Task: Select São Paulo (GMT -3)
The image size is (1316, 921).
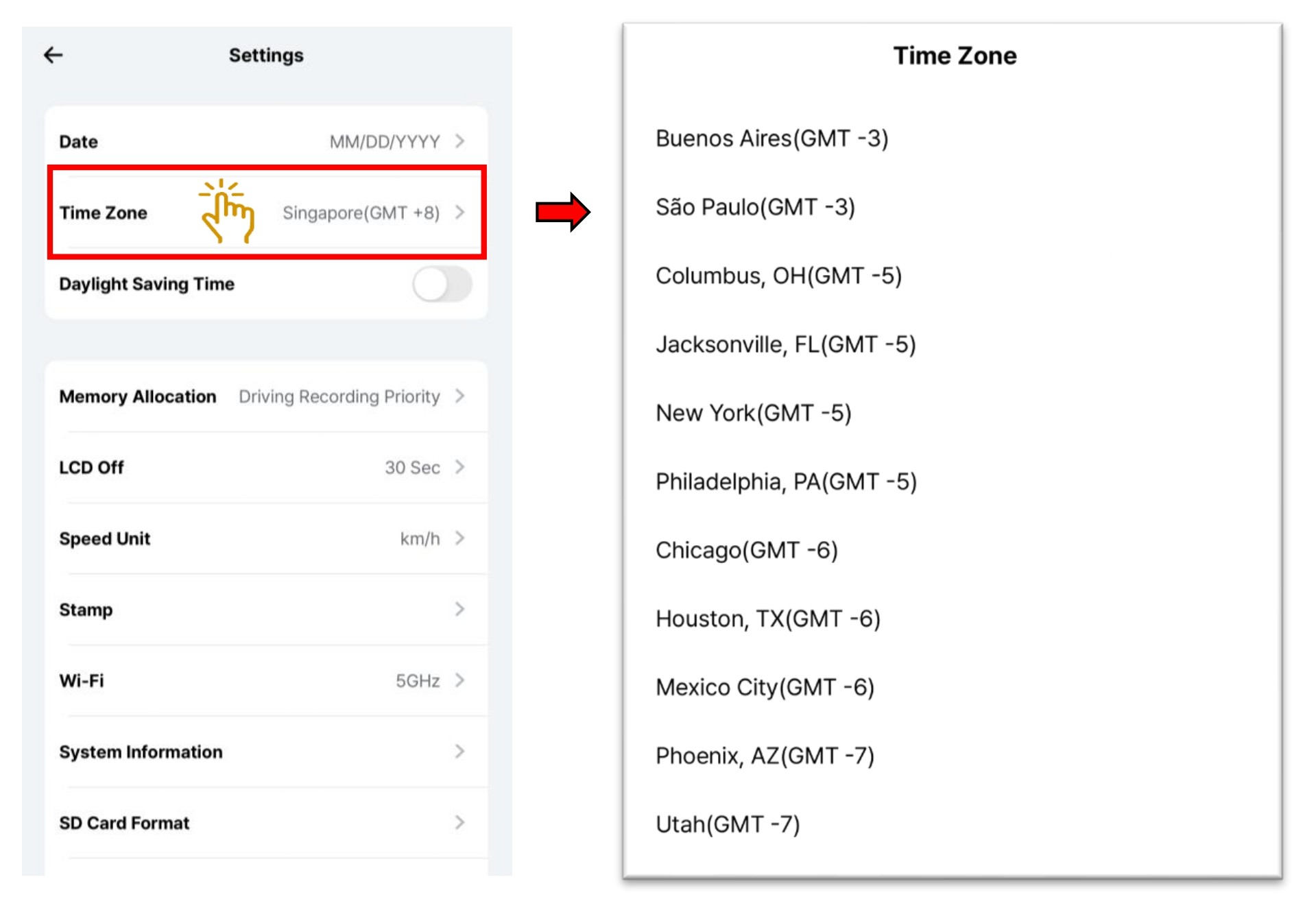Action: point(755,207)
